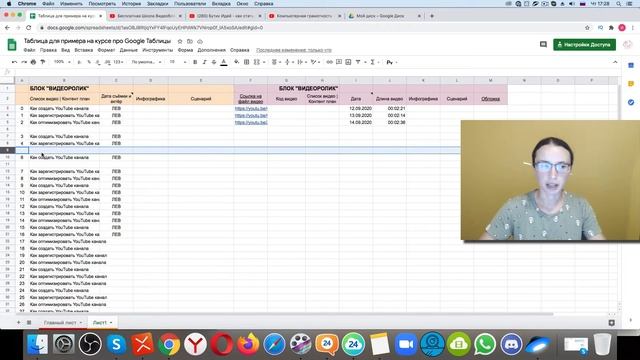Screen dimensions: 640x360
Task: Open WhatsApp from the Dock
Action: (x=484, y=344)
